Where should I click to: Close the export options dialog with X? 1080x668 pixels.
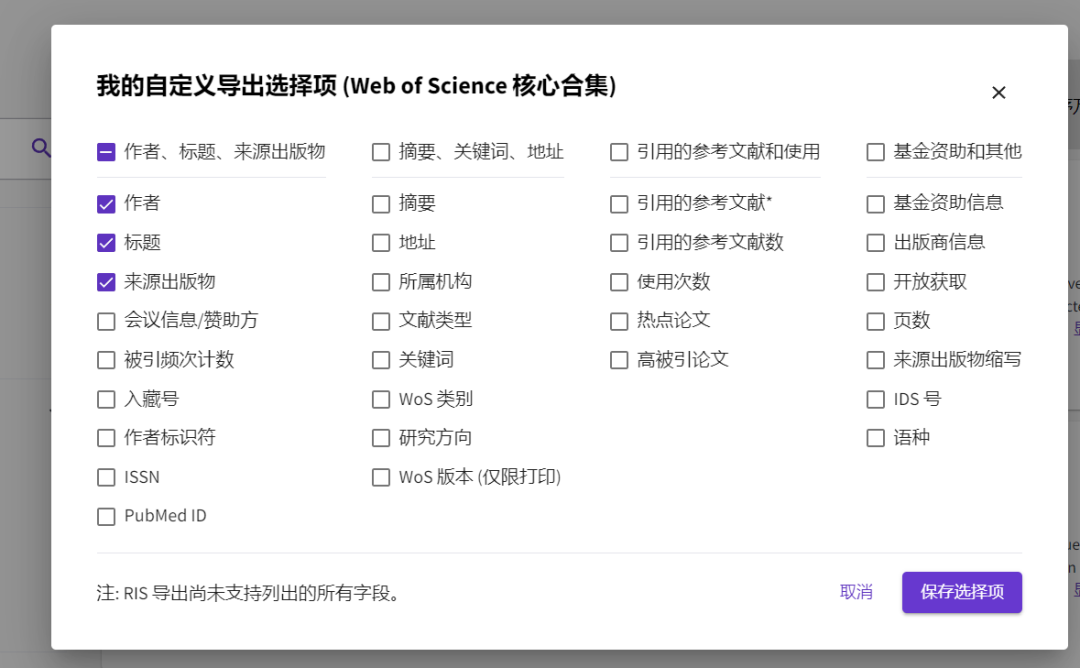tap(998, 92)
